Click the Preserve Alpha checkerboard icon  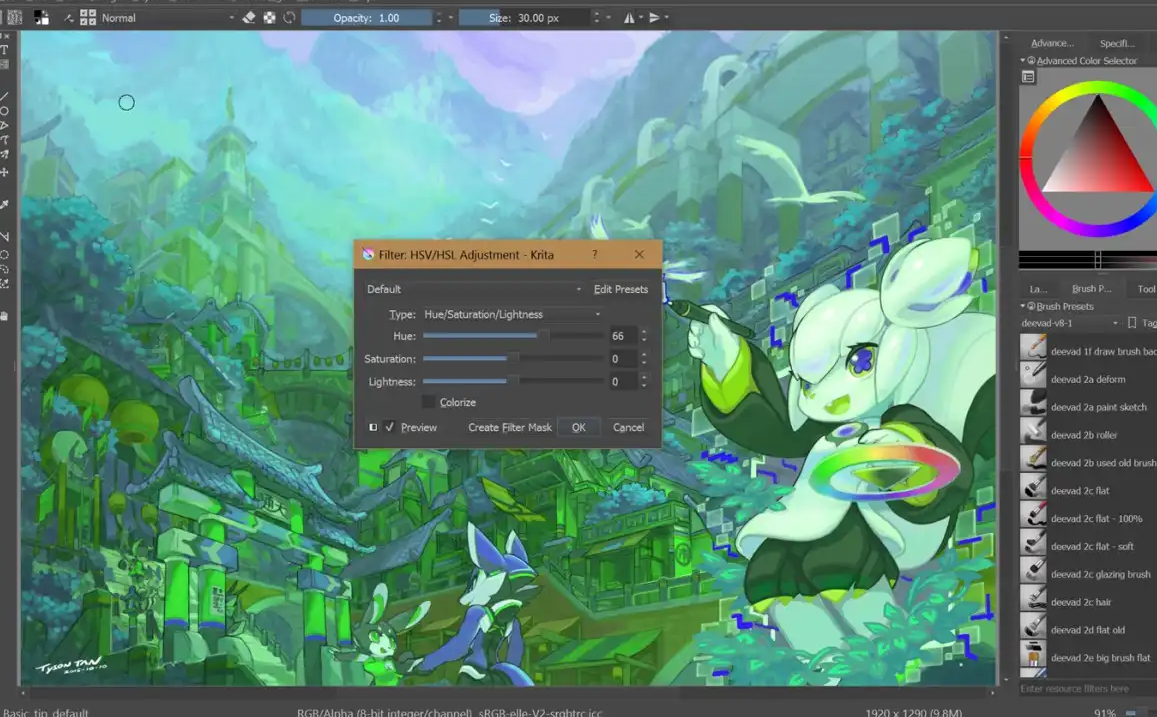click(269, 18)
